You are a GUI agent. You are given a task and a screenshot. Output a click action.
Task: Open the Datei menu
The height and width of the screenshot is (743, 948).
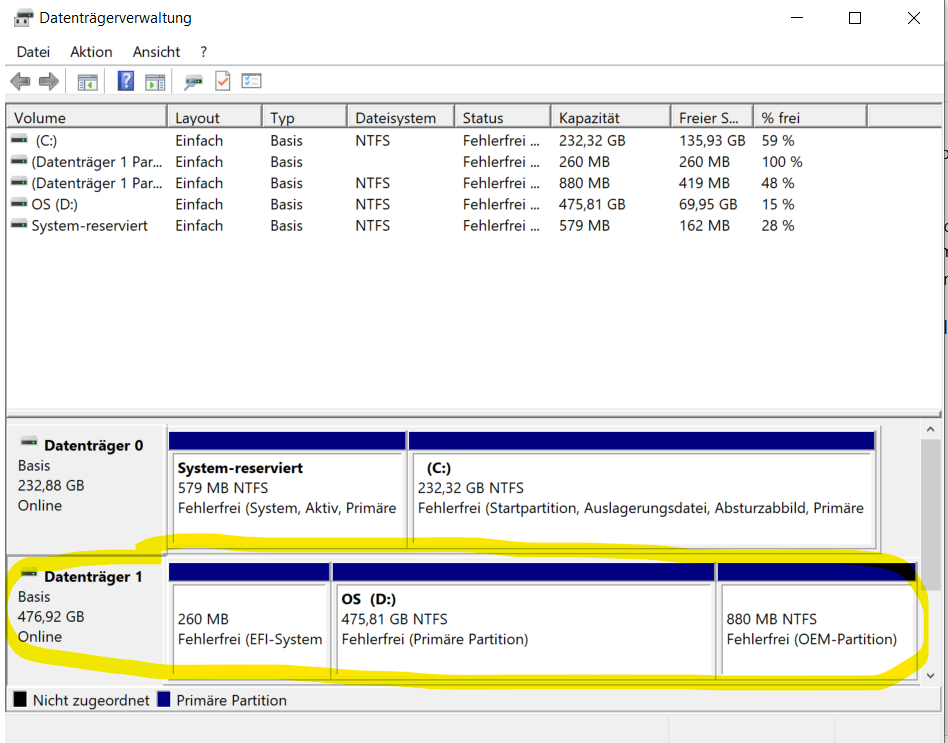coord(33,52)
